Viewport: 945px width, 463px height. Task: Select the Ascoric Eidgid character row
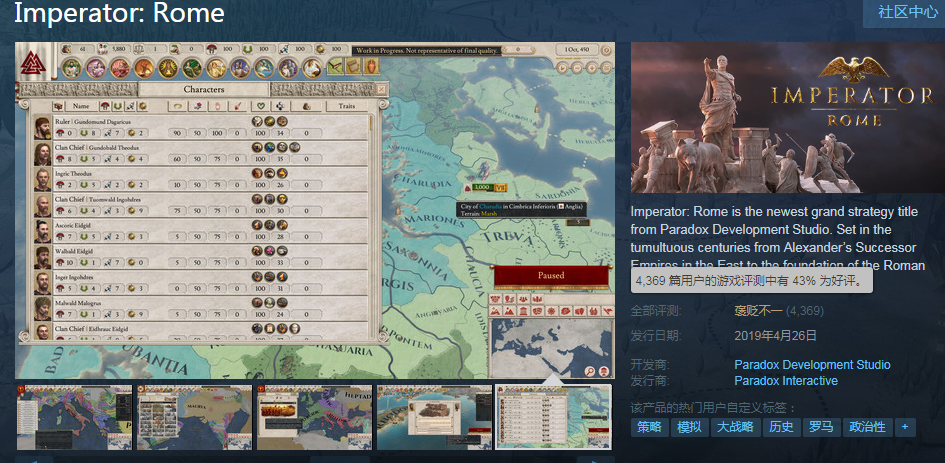coord(201,231)
